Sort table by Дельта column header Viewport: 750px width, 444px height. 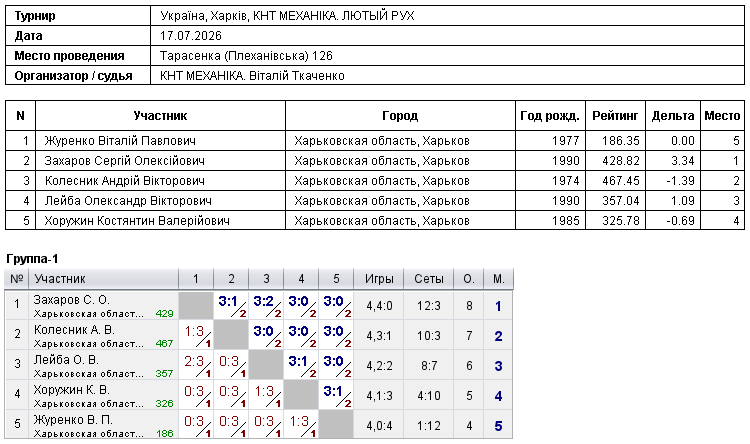click(x=673, y=116)
